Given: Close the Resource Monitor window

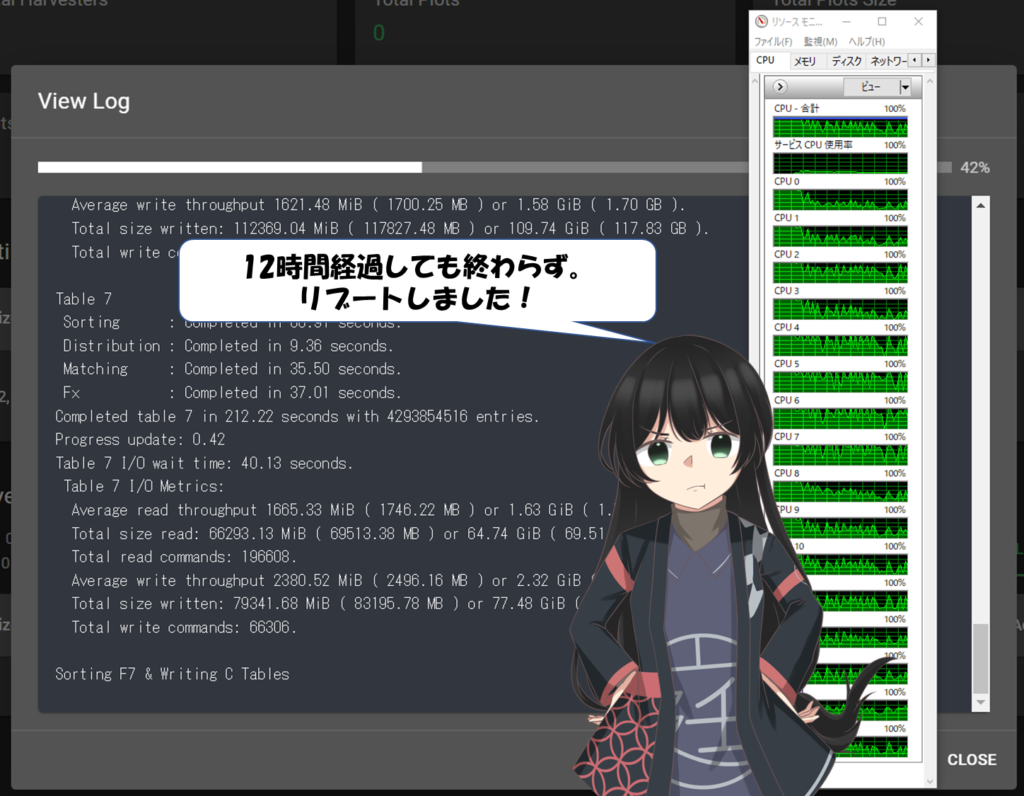Looking at the screenshot, I should [918, 22].
